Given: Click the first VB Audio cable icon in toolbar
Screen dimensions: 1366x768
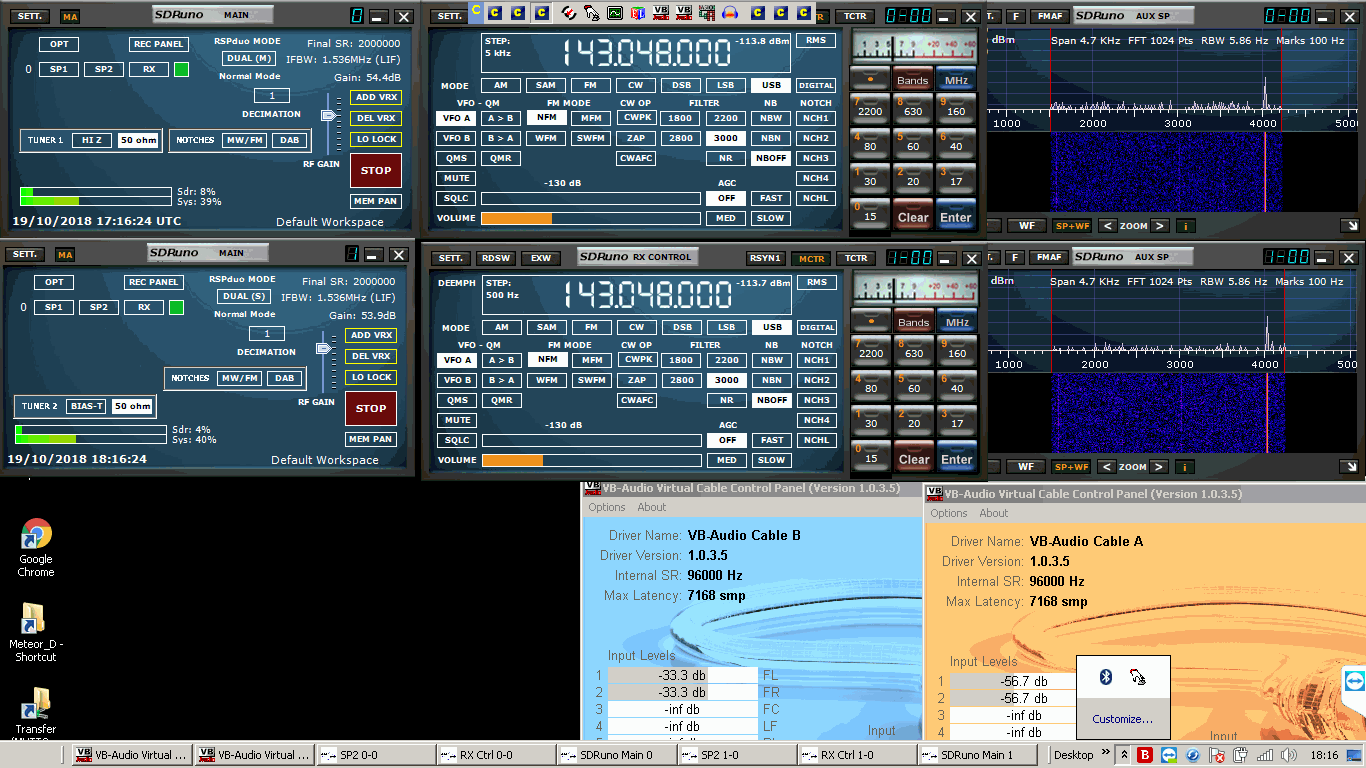Looking at the screenshot, I should (x=661, y=13).
